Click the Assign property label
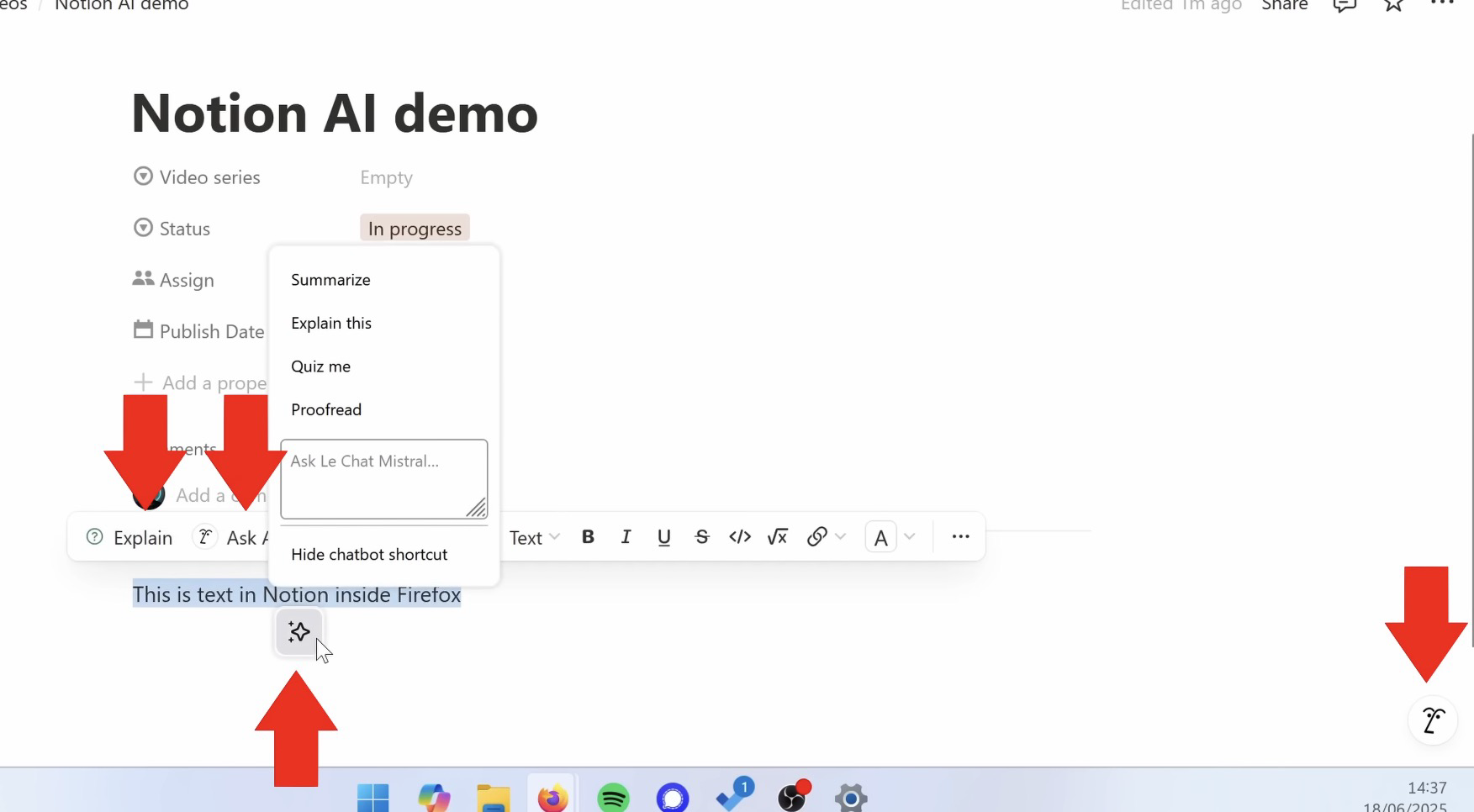 point(173,280)
